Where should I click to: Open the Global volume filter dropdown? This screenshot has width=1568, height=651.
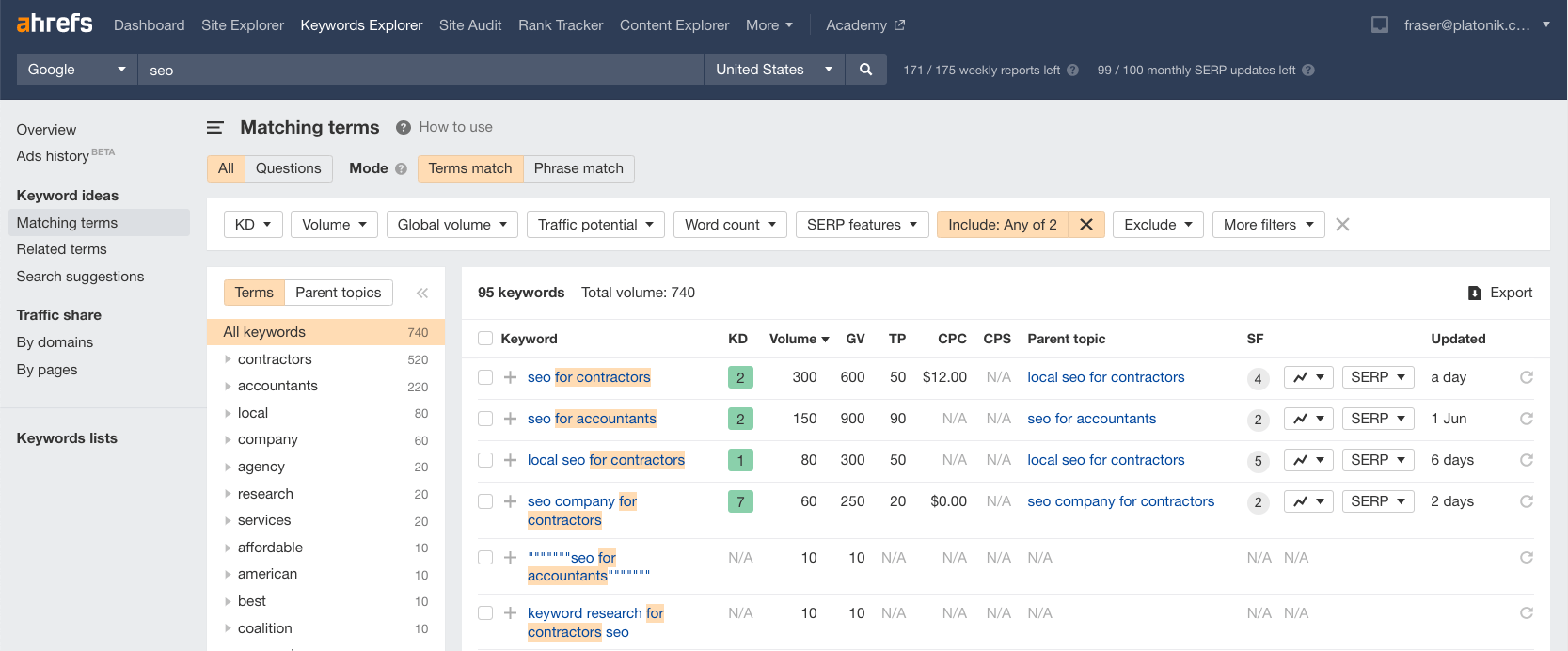tap(452, 225)
